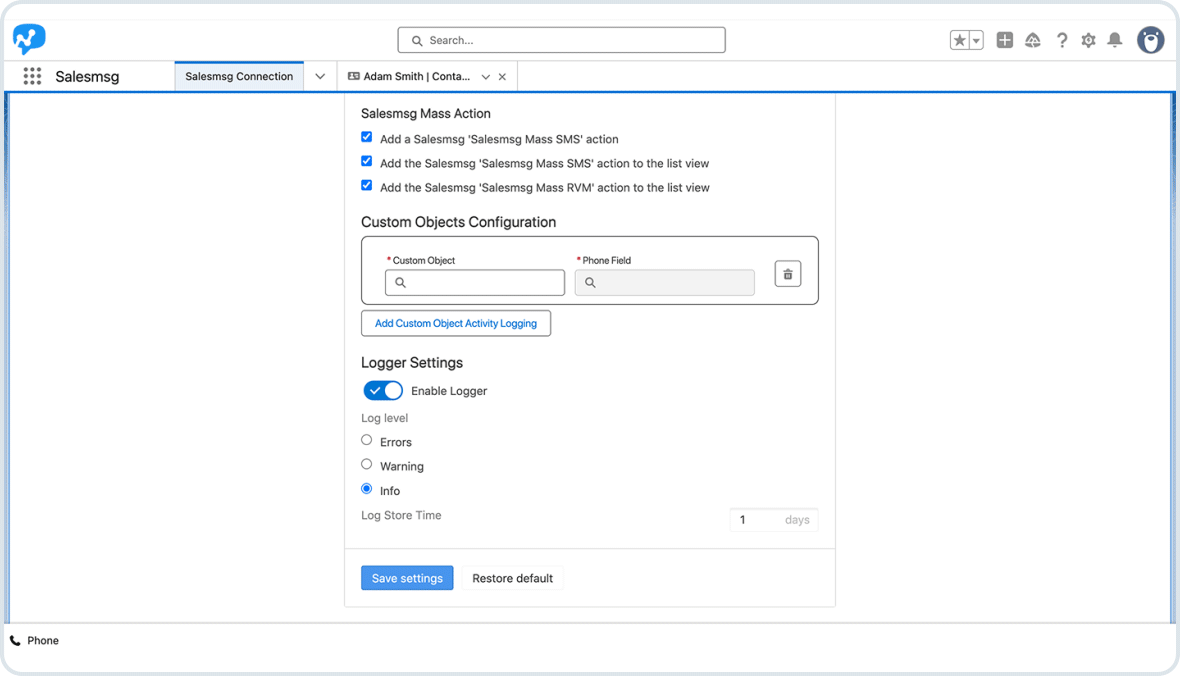Uncheck the 'Salesmsg Mass SMS' action checkbox
This screenshot has height=676, width=1180.
(366, 137)
